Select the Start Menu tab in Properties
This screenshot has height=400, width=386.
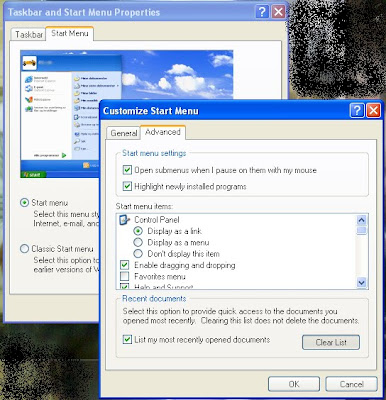[x=70, y=33]
